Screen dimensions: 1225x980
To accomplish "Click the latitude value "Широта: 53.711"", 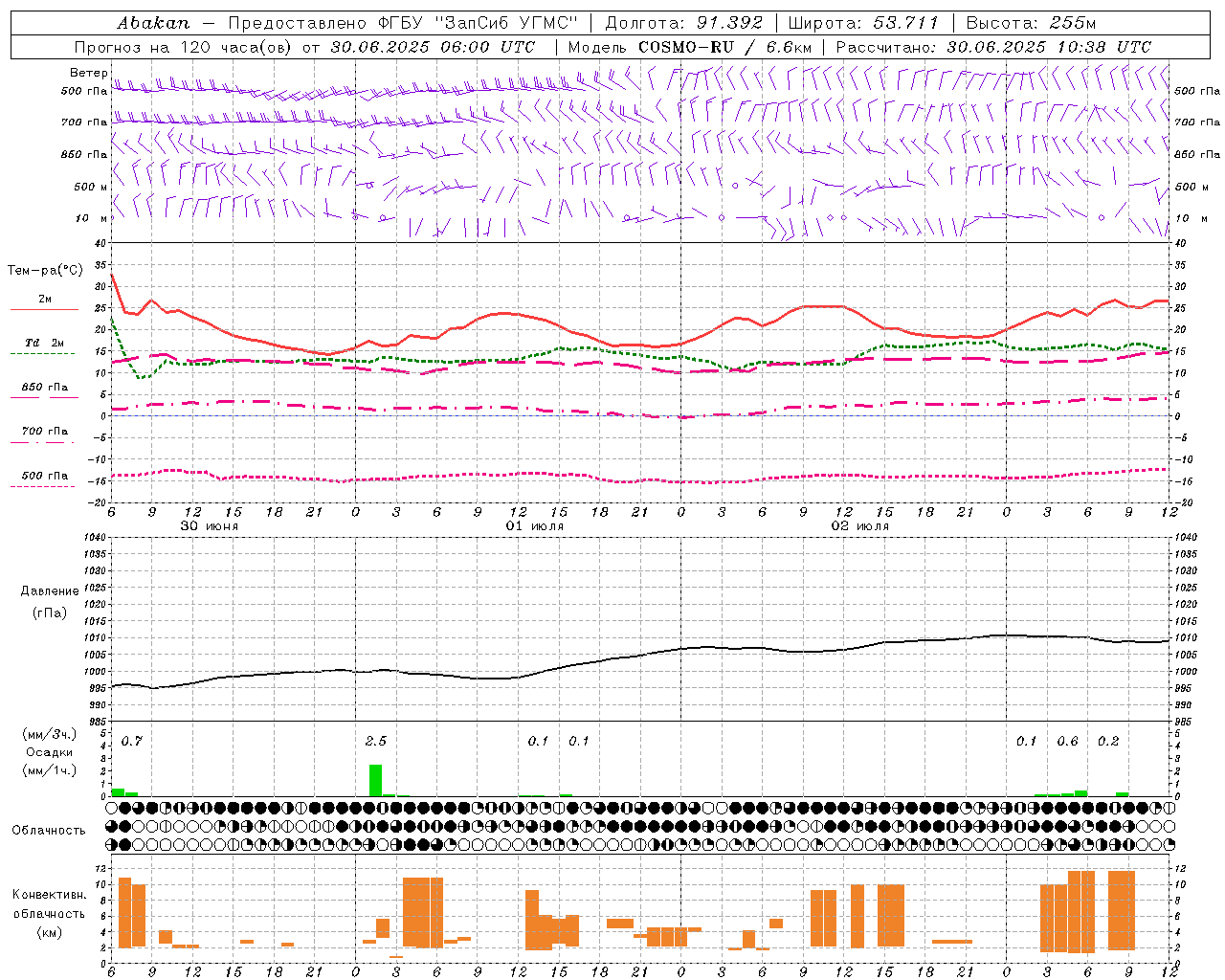I will (863, 22).
